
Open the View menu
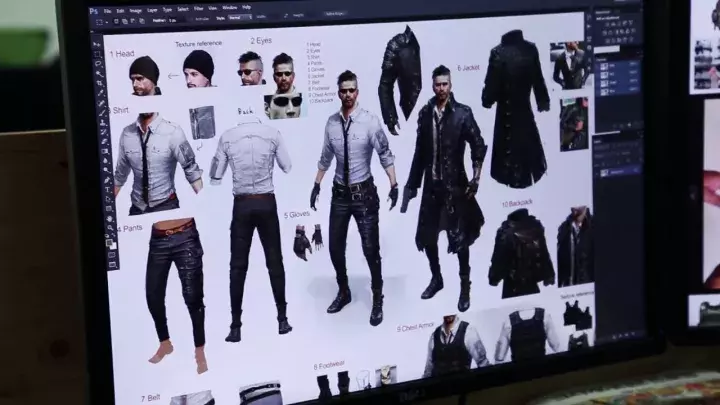pyautogui.click(x=213, y=8)
